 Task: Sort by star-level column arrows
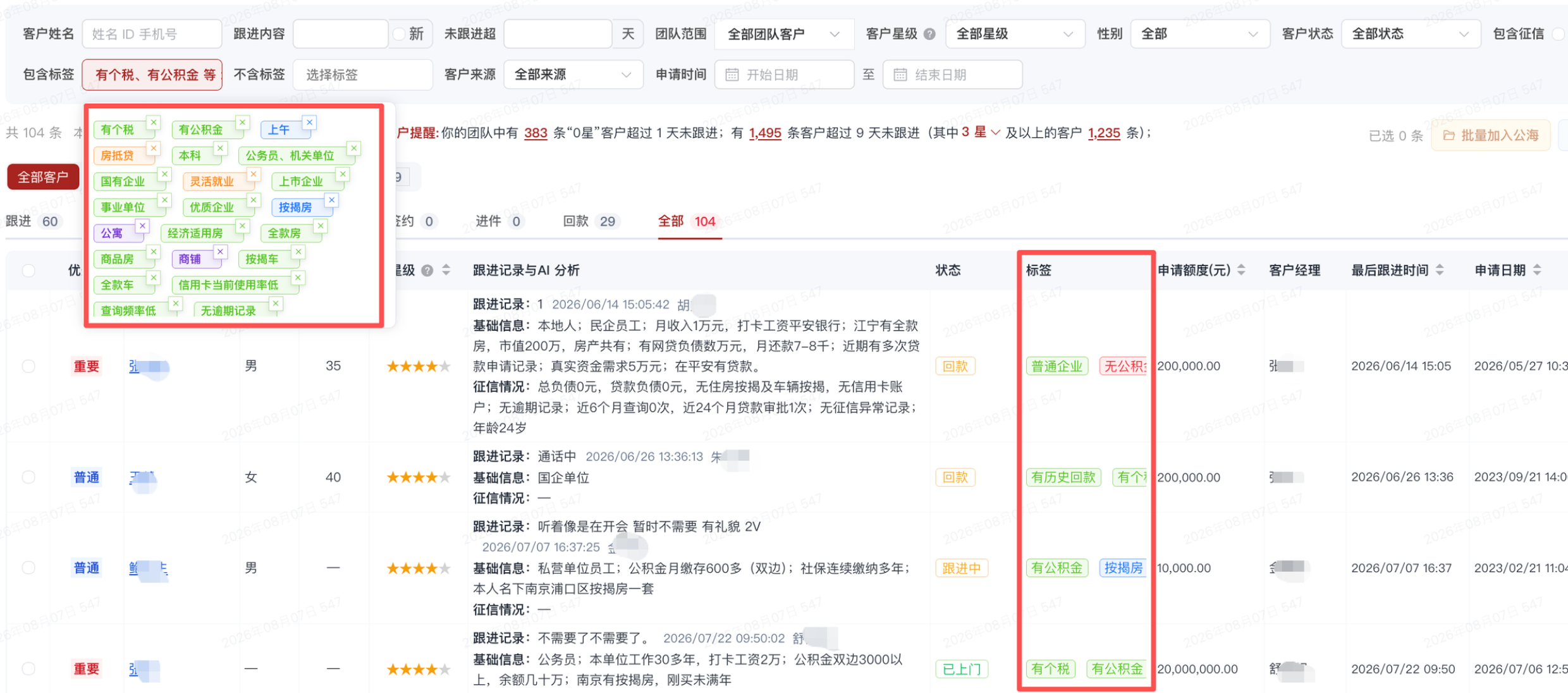pyautogui.click(x=446, y=270)
